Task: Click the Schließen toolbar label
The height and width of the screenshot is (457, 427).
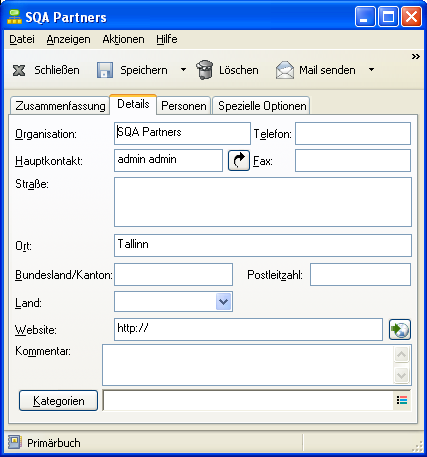Action: click(x=57, y=70)
